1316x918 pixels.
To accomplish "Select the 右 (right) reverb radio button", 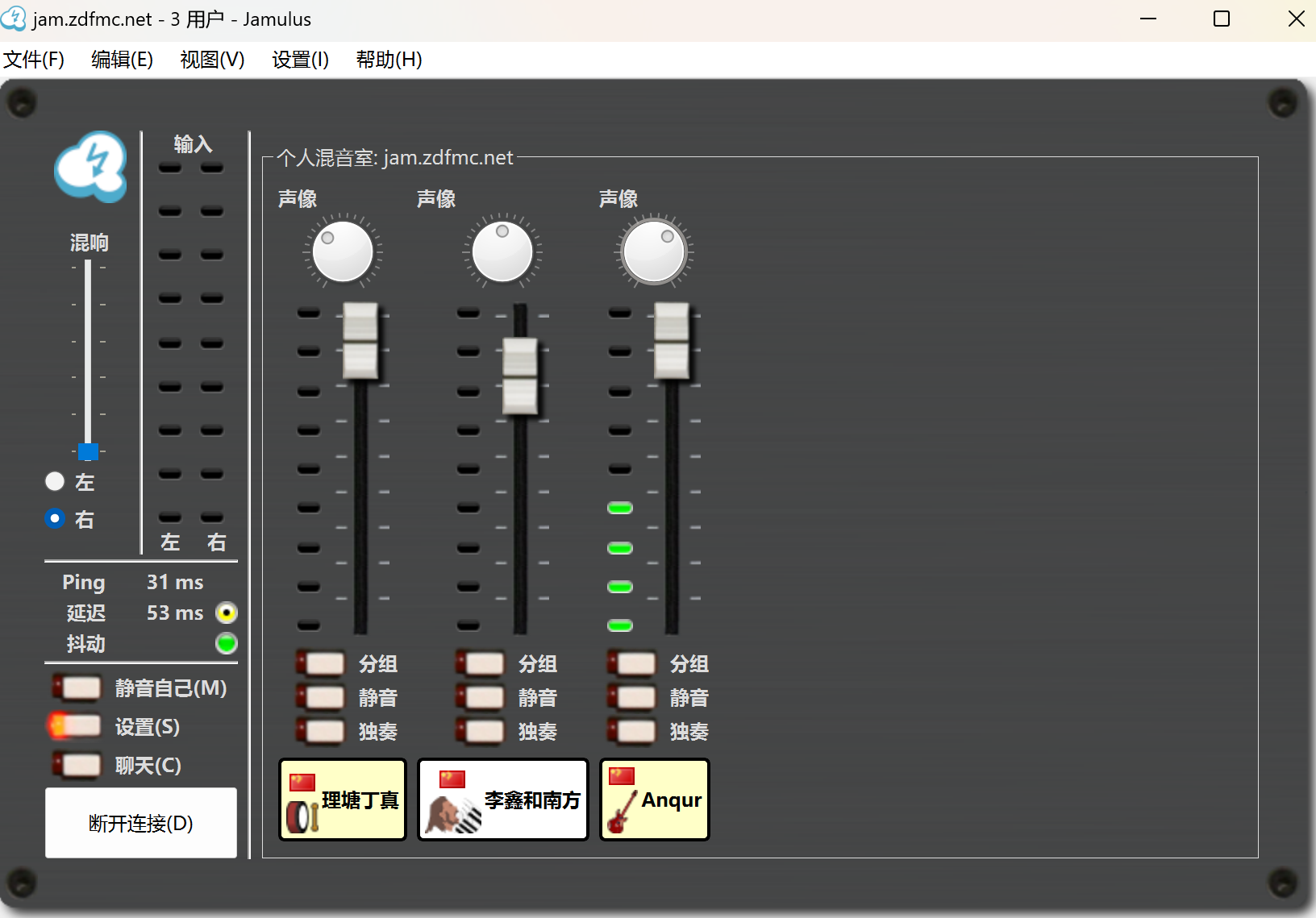I will point(55,518).
